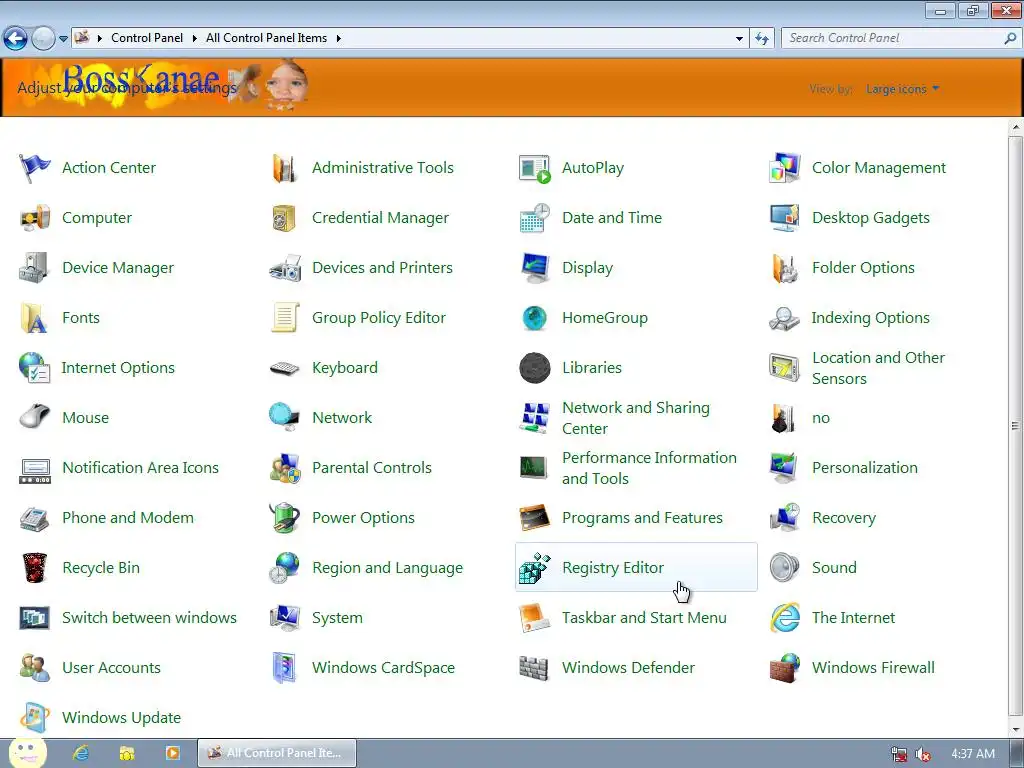Expand the arrow after Control Panel breadcrumb
1024x768 pixels.
[195, 39]
